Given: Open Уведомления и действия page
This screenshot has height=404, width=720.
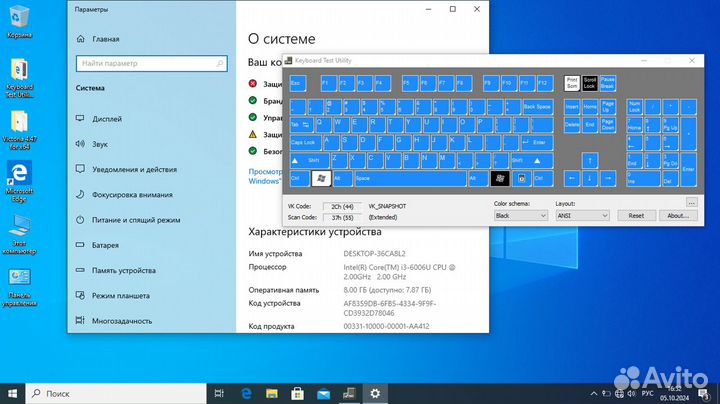Looking at the screenshot, I should (134, 169).
